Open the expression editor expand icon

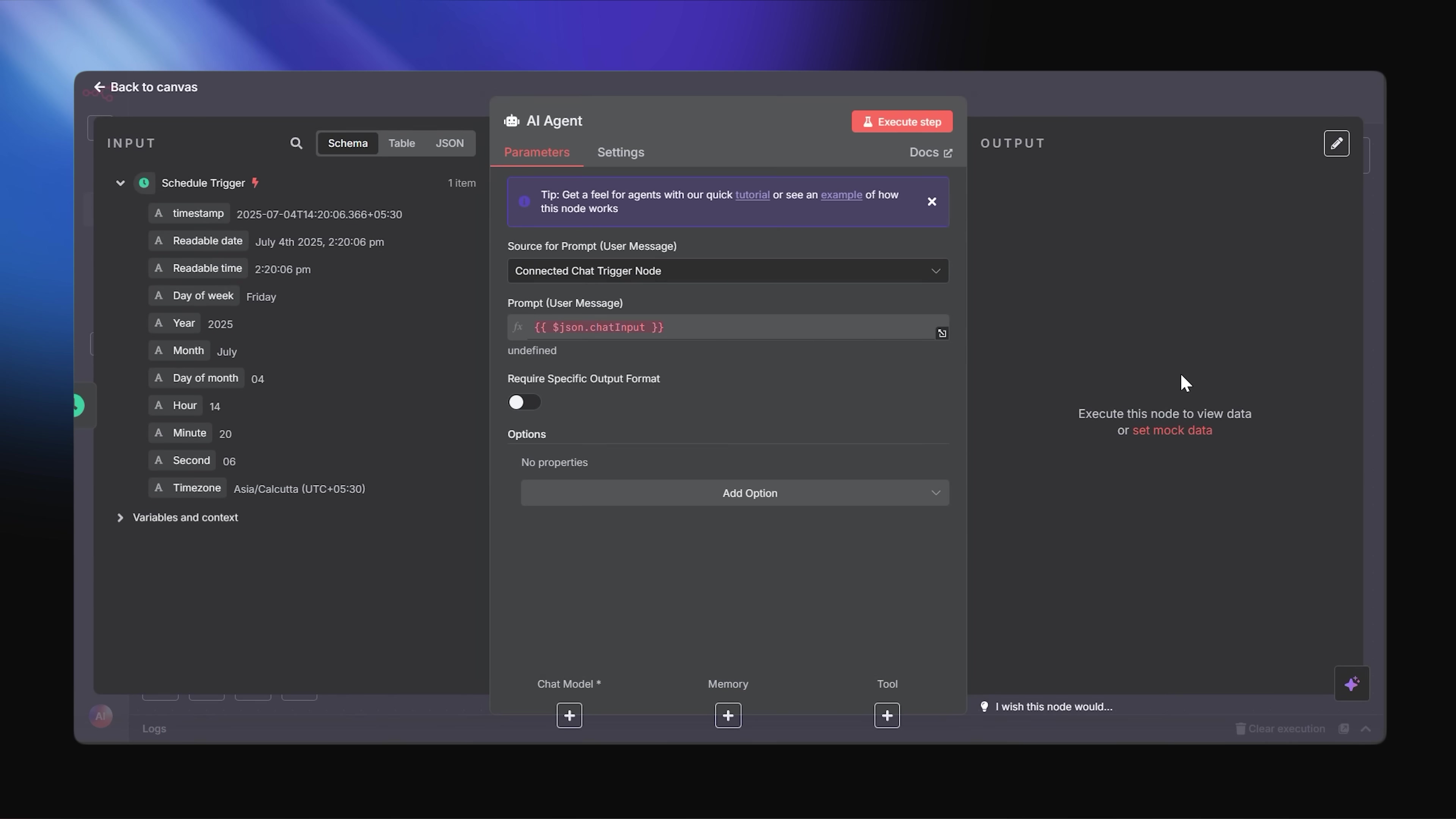point(942,334)
